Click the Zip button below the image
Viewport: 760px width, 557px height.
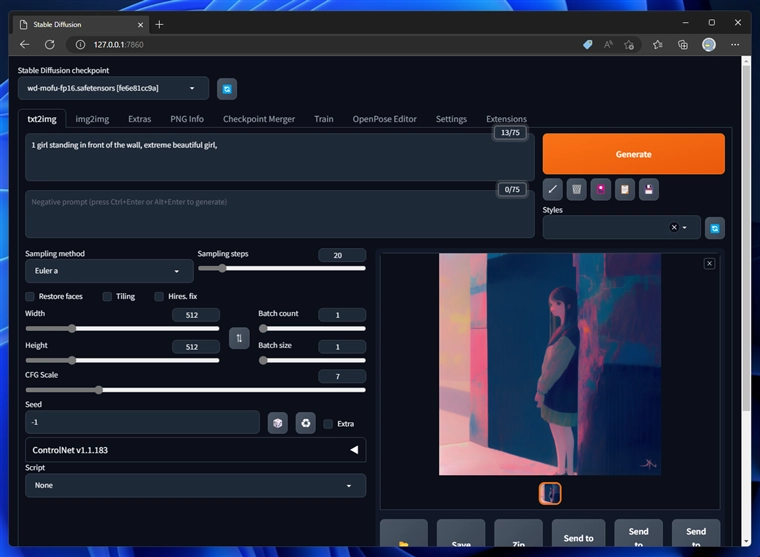(x=518, y=533)
